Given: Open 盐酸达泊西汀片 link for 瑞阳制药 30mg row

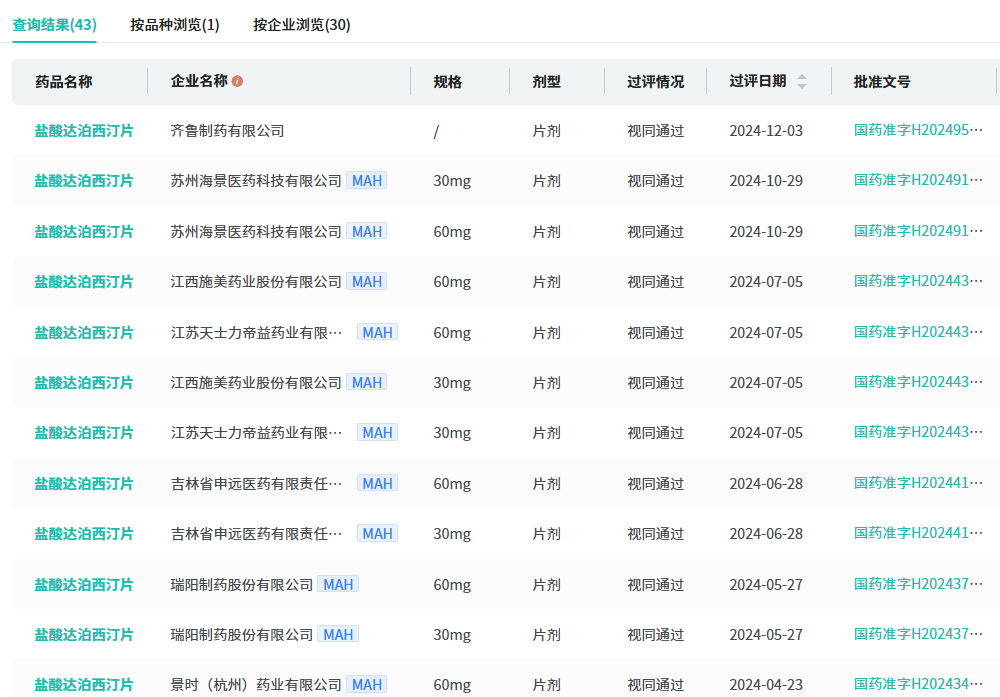Looking at the screenshot, I should pos(84,635).
